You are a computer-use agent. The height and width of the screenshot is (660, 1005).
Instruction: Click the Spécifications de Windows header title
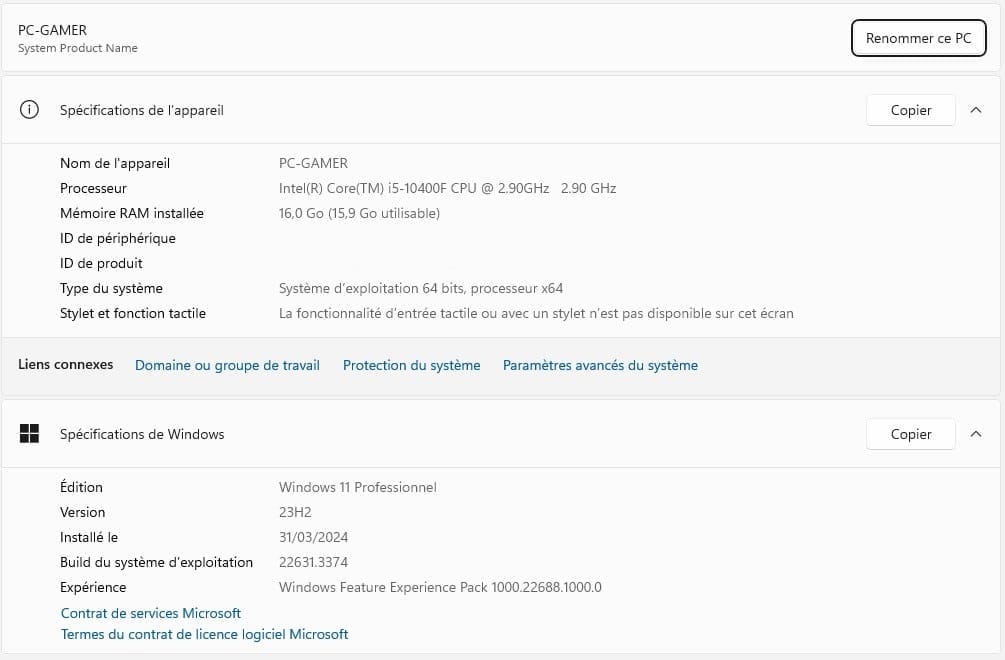[142, 434]
